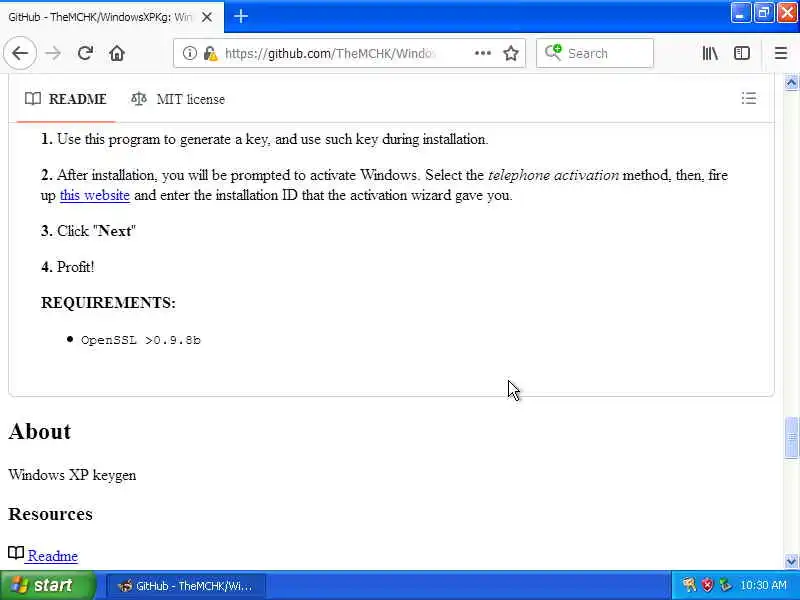Viewport: 800px width, 600px height.
Task: Click the forward navigation arrow
Action: pos(53,53)
